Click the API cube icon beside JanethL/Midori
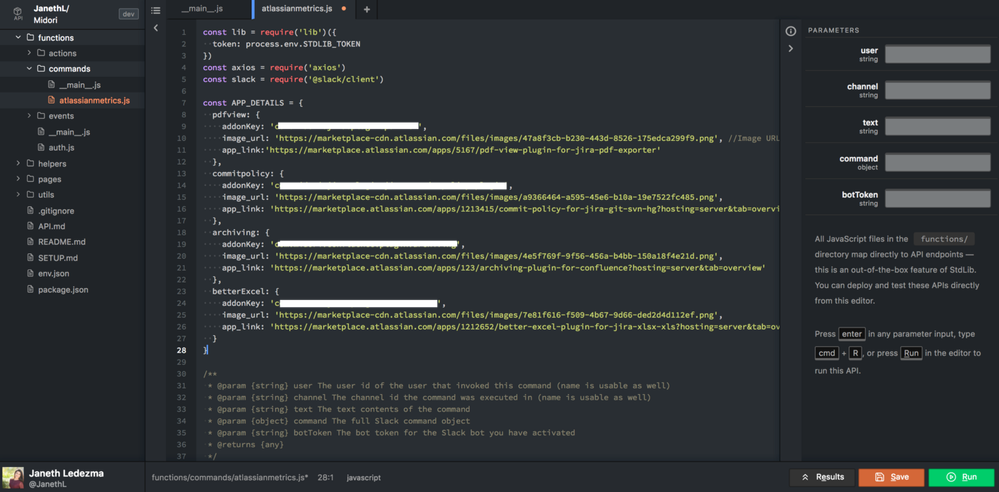This screenshot has width=999, height=492. 18,13
